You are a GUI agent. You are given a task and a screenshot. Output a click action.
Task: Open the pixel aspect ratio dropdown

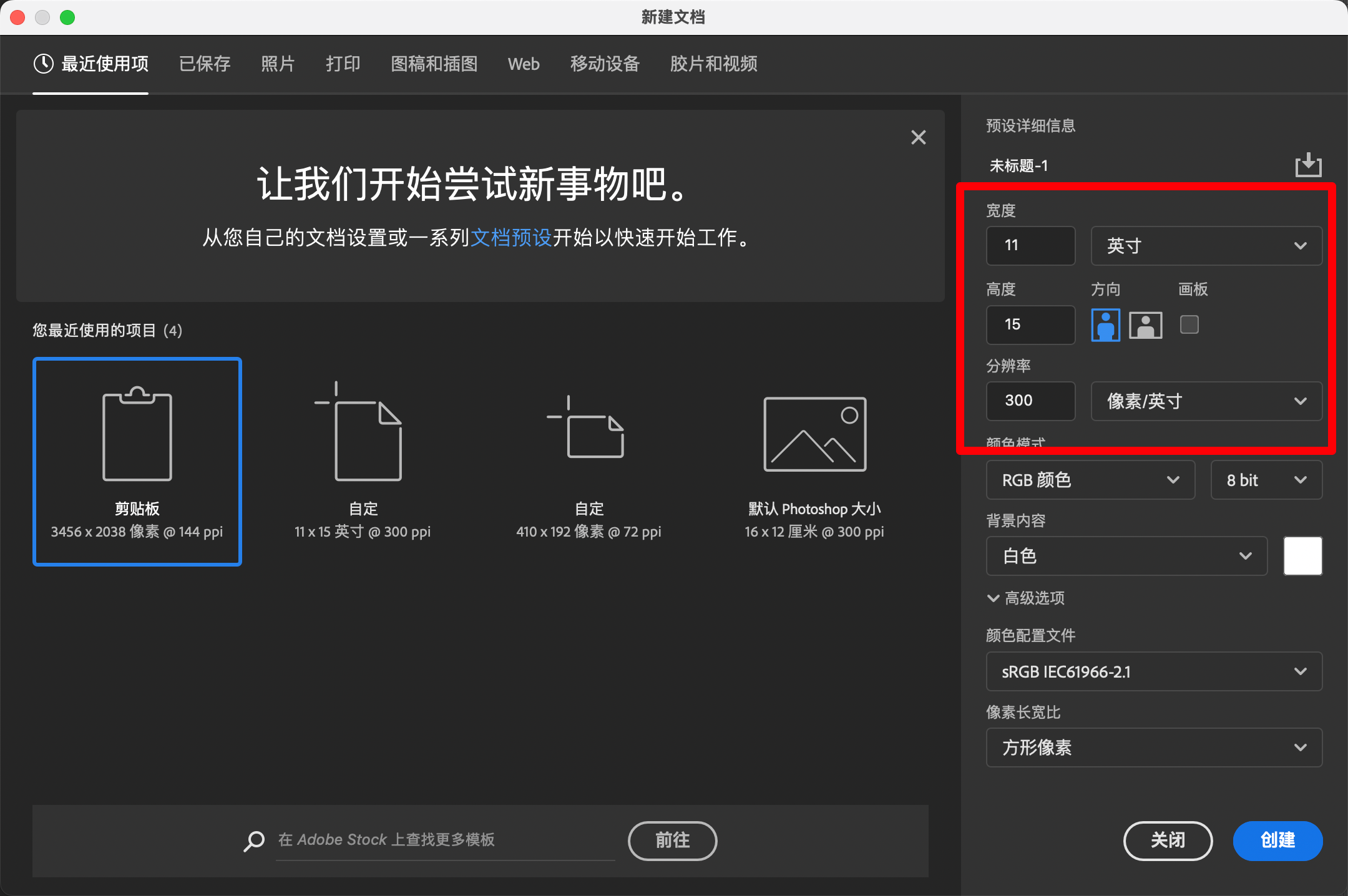click(1154, 747)
